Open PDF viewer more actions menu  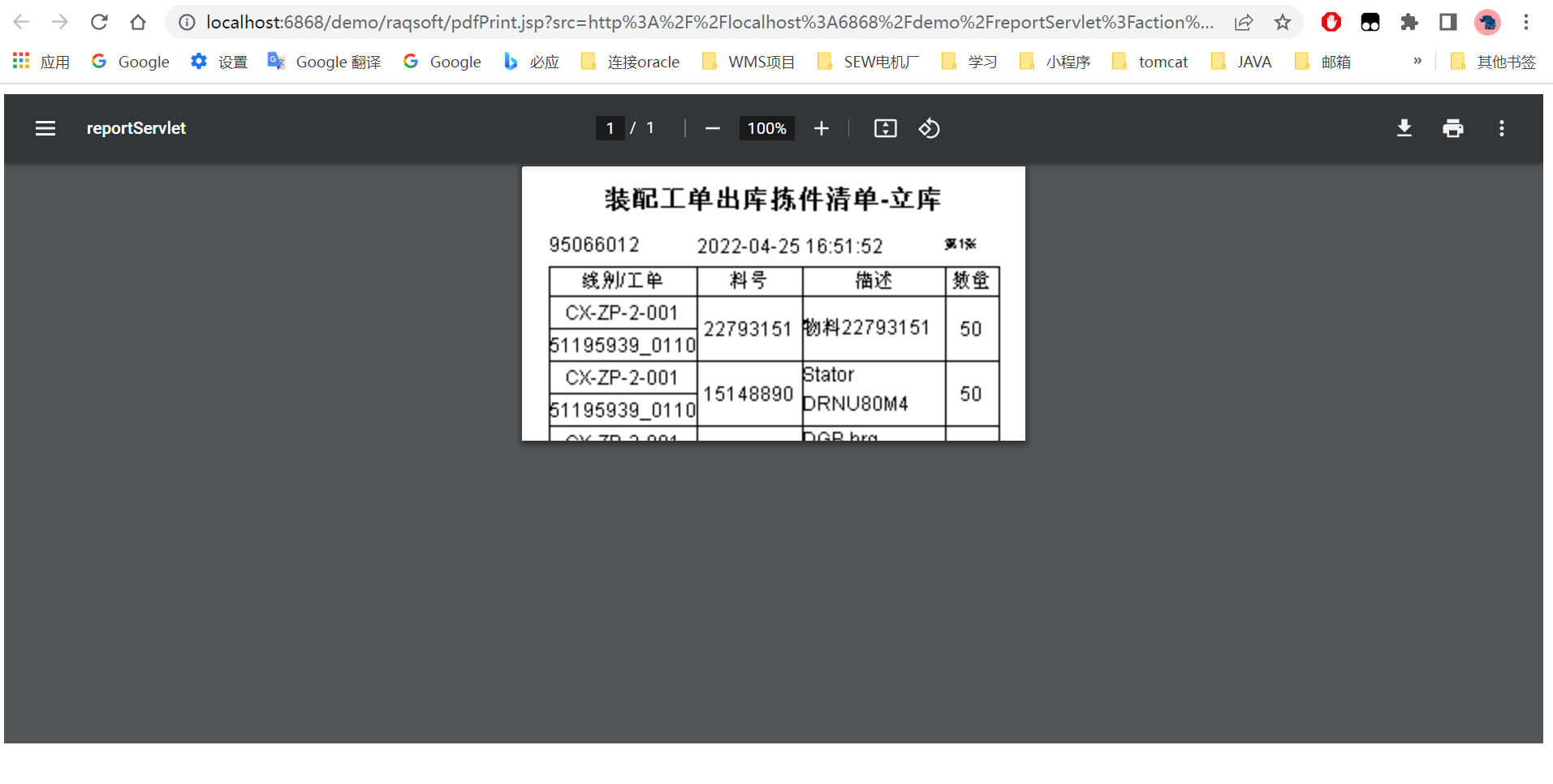pyautogui.click(x=1501, y=128)
